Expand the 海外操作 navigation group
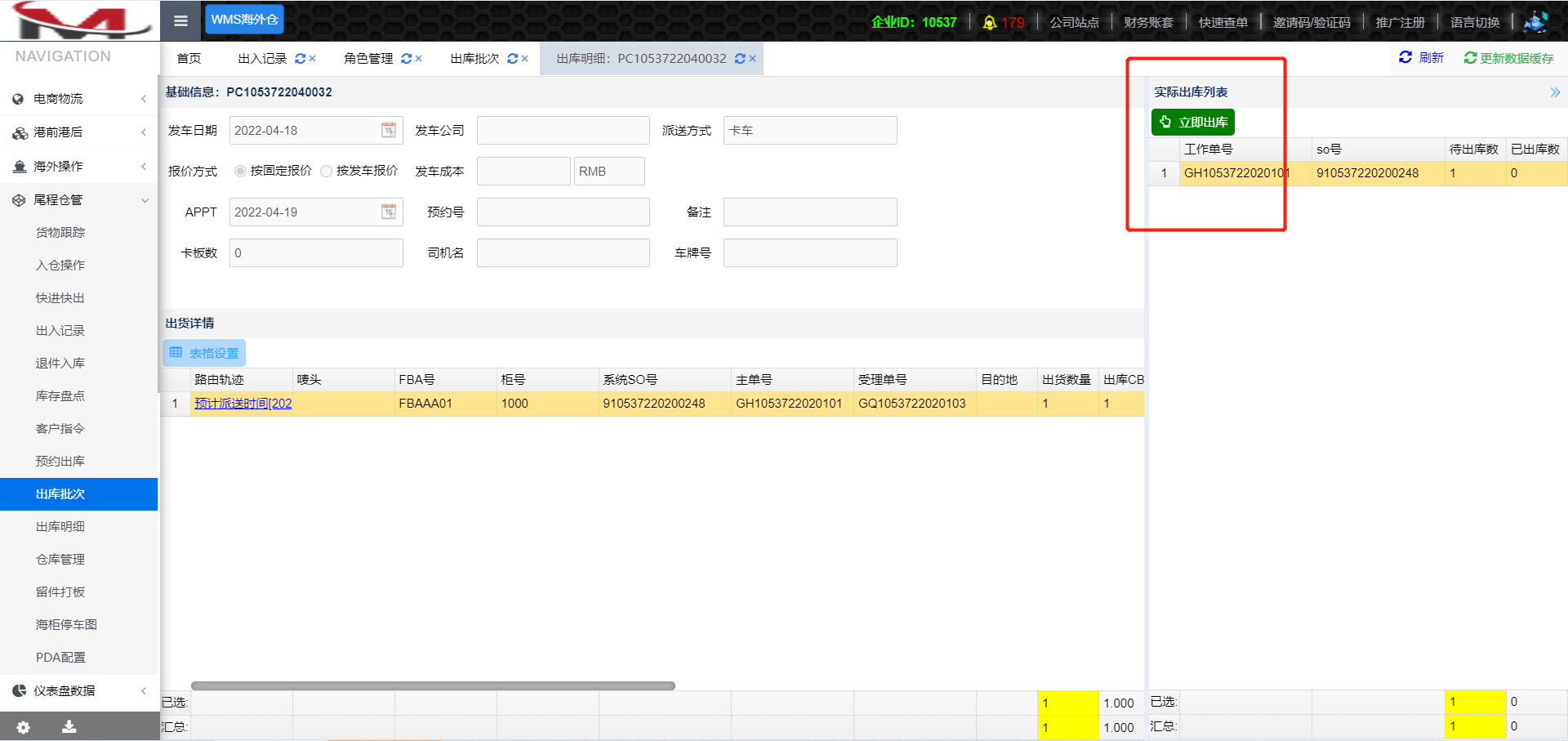Screen dimensions: 1568x741 pos(78,167)
